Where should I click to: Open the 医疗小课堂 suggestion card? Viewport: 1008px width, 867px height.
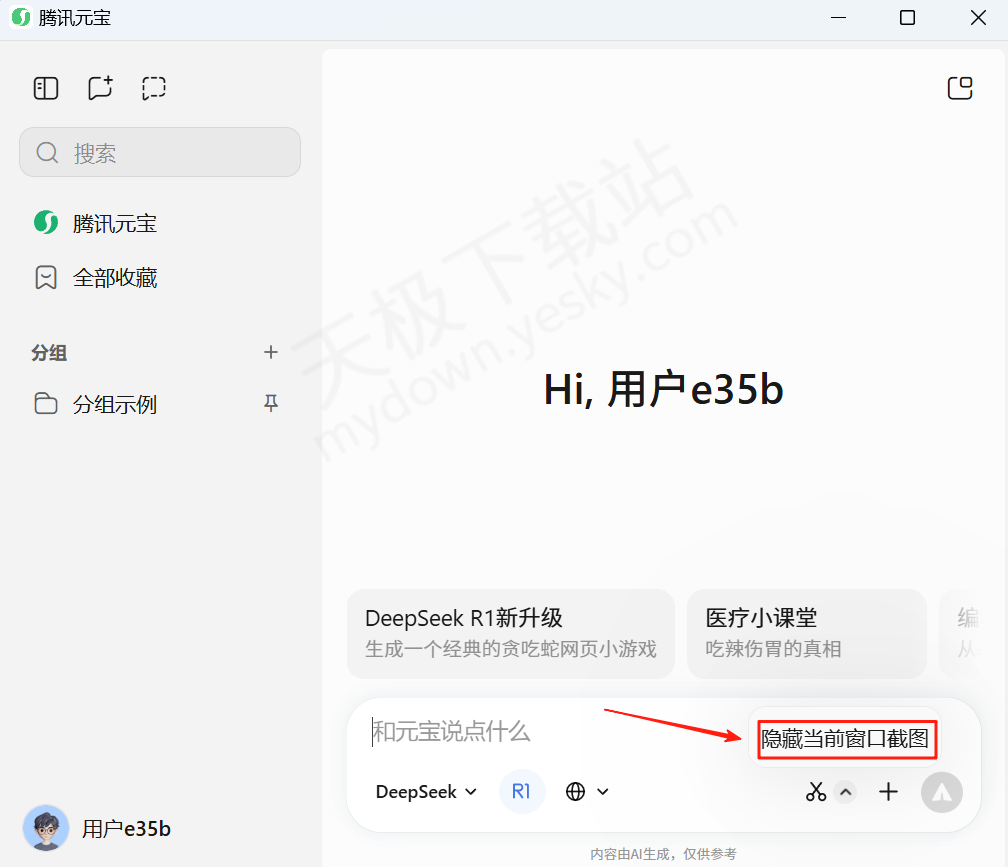[806, 634]
